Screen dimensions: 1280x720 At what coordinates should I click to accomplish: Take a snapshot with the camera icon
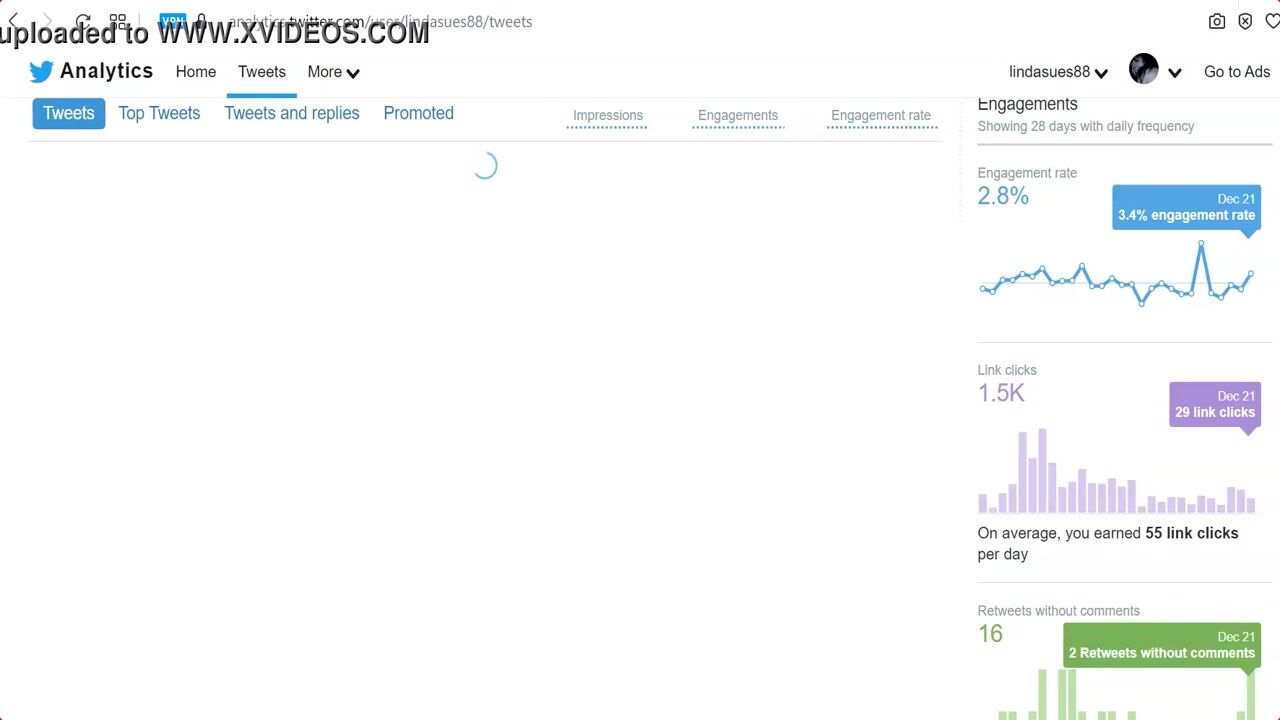click(x=1217, y=21)
